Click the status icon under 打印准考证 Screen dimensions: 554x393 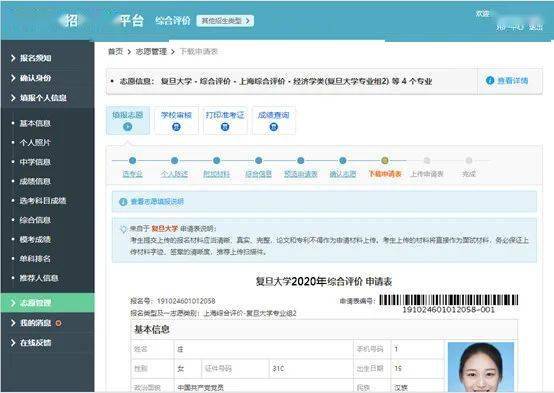pos(225,127)
